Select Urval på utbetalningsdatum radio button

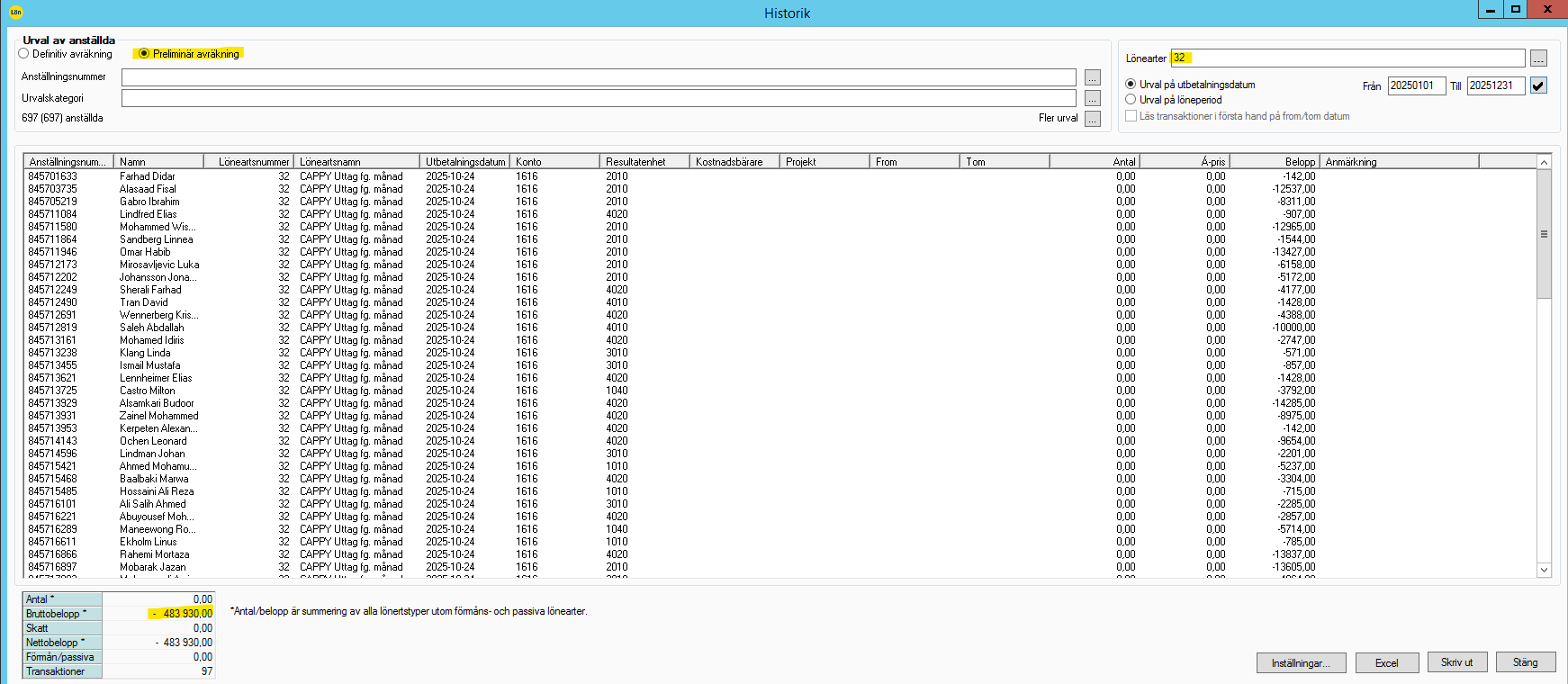1131,84
